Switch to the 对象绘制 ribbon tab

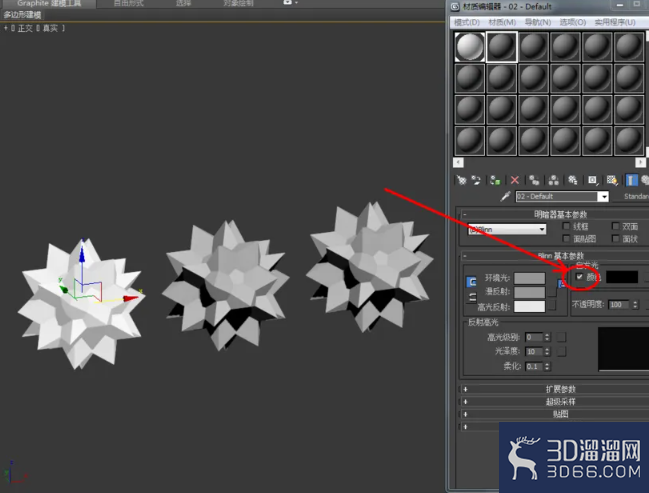point(238,3)
